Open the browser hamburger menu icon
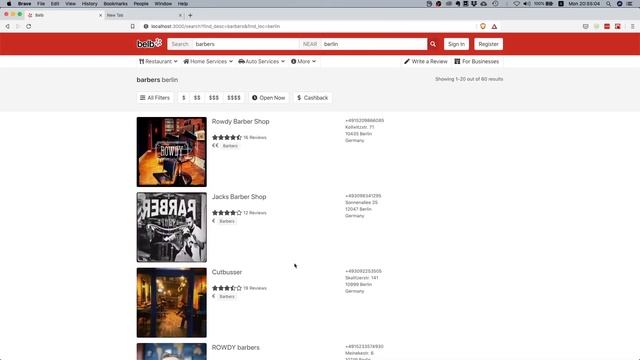Image resolution: width=640 pixels, height=360 pixels. pos(633,26)
